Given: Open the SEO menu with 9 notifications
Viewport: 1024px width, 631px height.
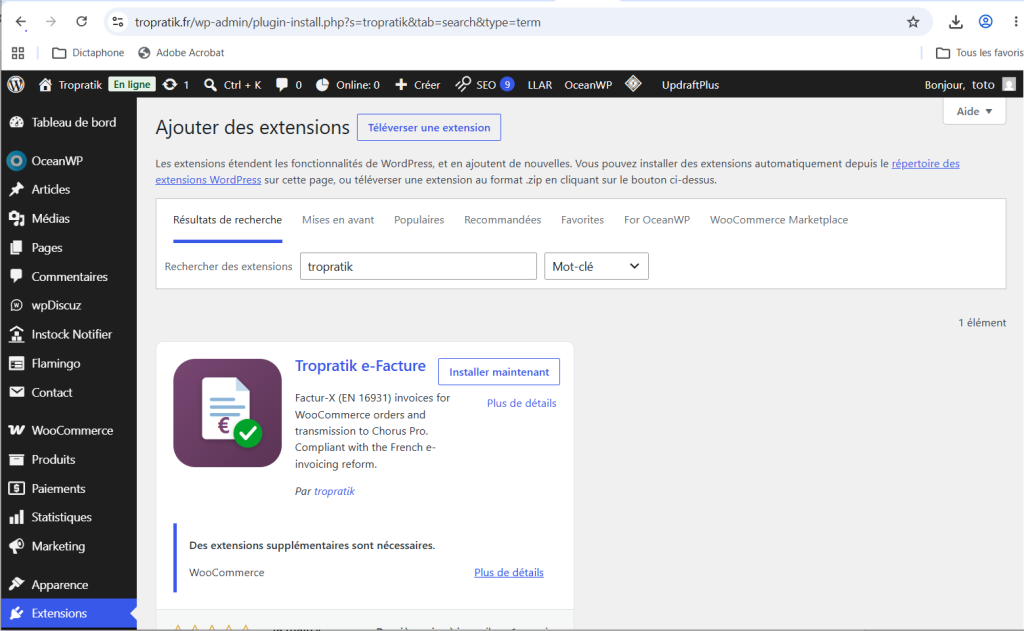Looking at the screenshot, I should pyautogui.click(x=485, y=85).
